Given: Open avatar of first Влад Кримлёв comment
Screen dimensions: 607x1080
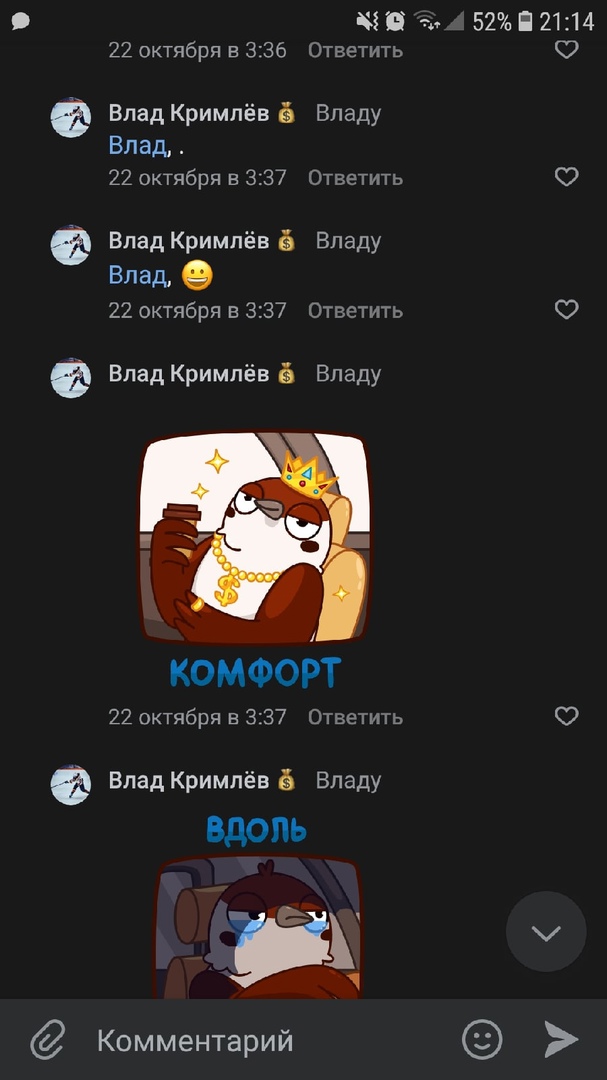Looking at the screenshot, I should point(71,117).
